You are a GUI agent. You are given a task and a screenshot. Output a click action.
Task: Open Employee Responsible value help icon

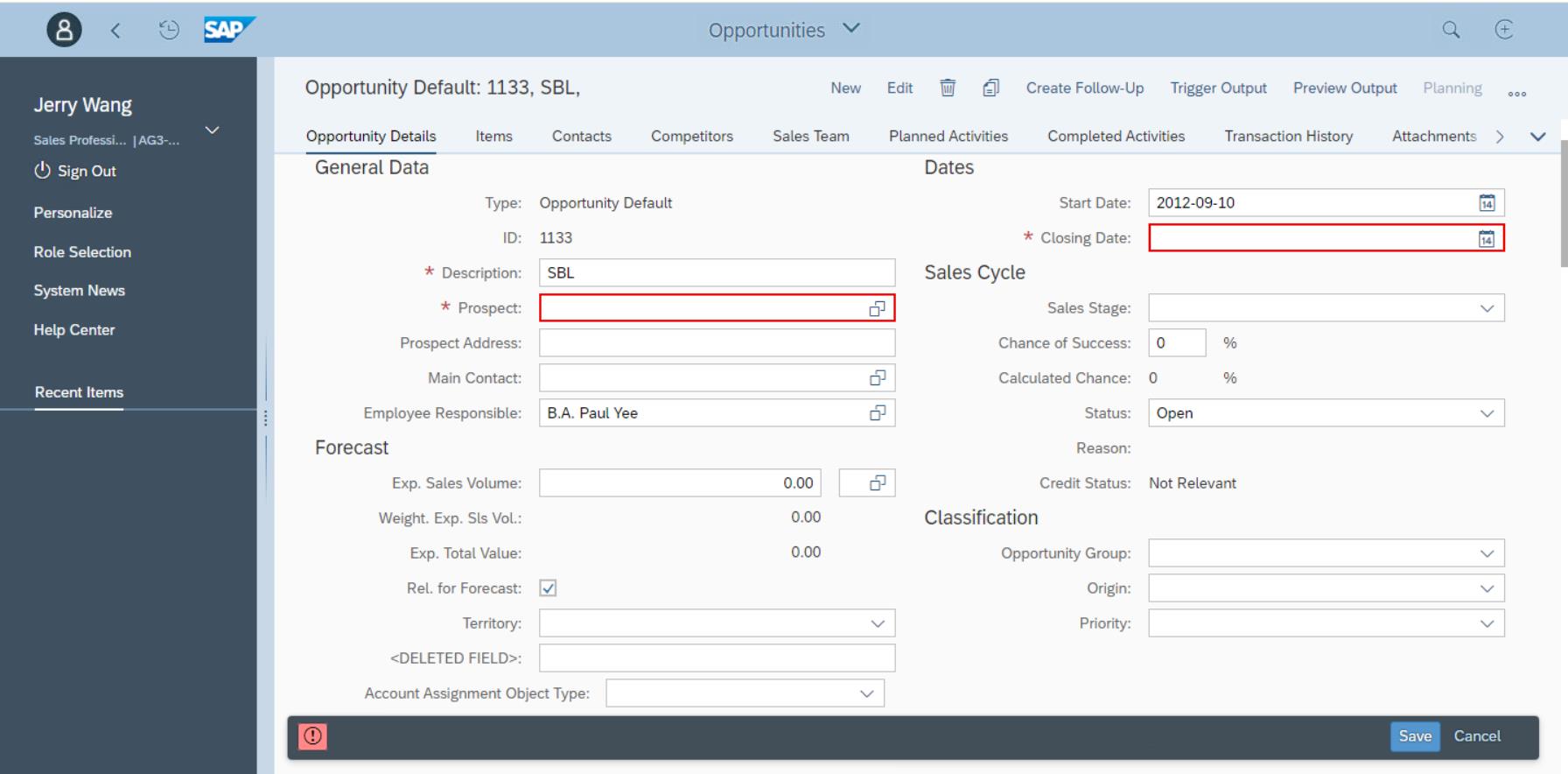pos(877,413)
